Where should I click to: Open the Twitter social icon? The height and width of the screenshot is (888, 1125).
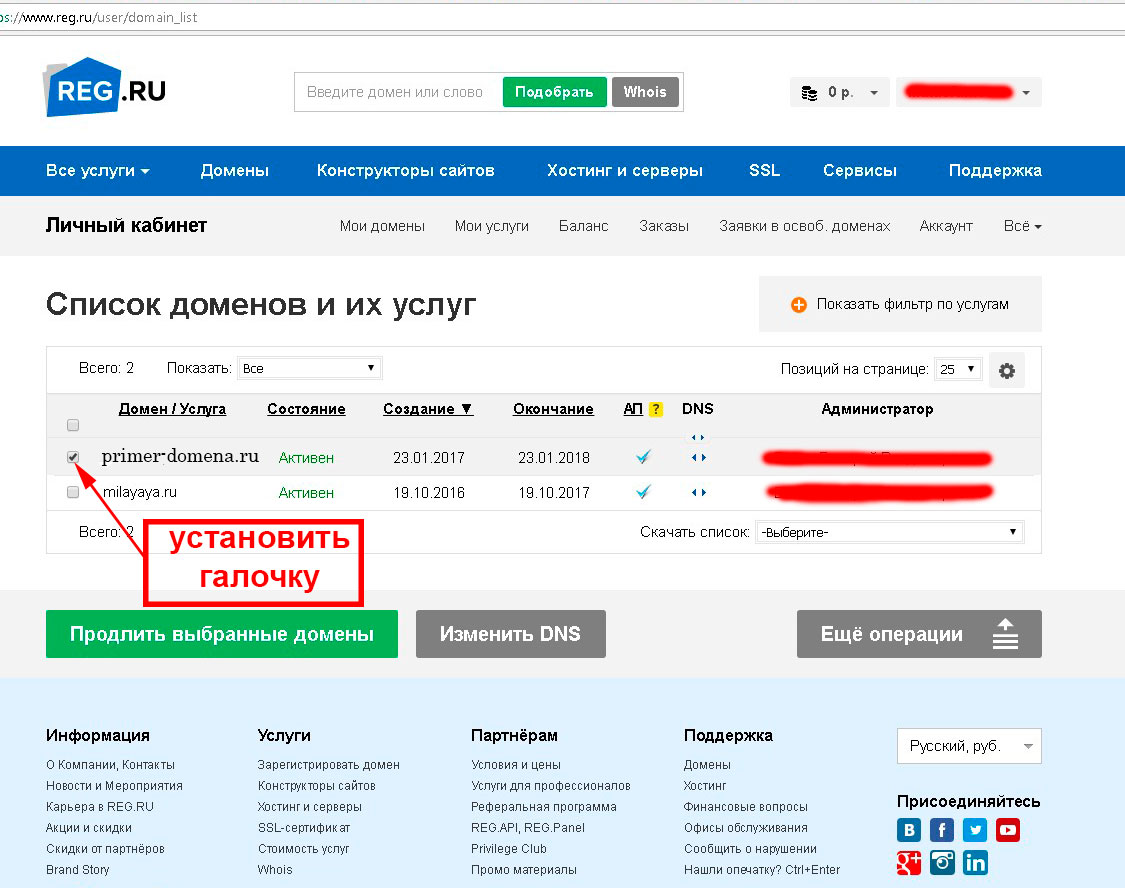pyautogui.click(x=974, y=830)
